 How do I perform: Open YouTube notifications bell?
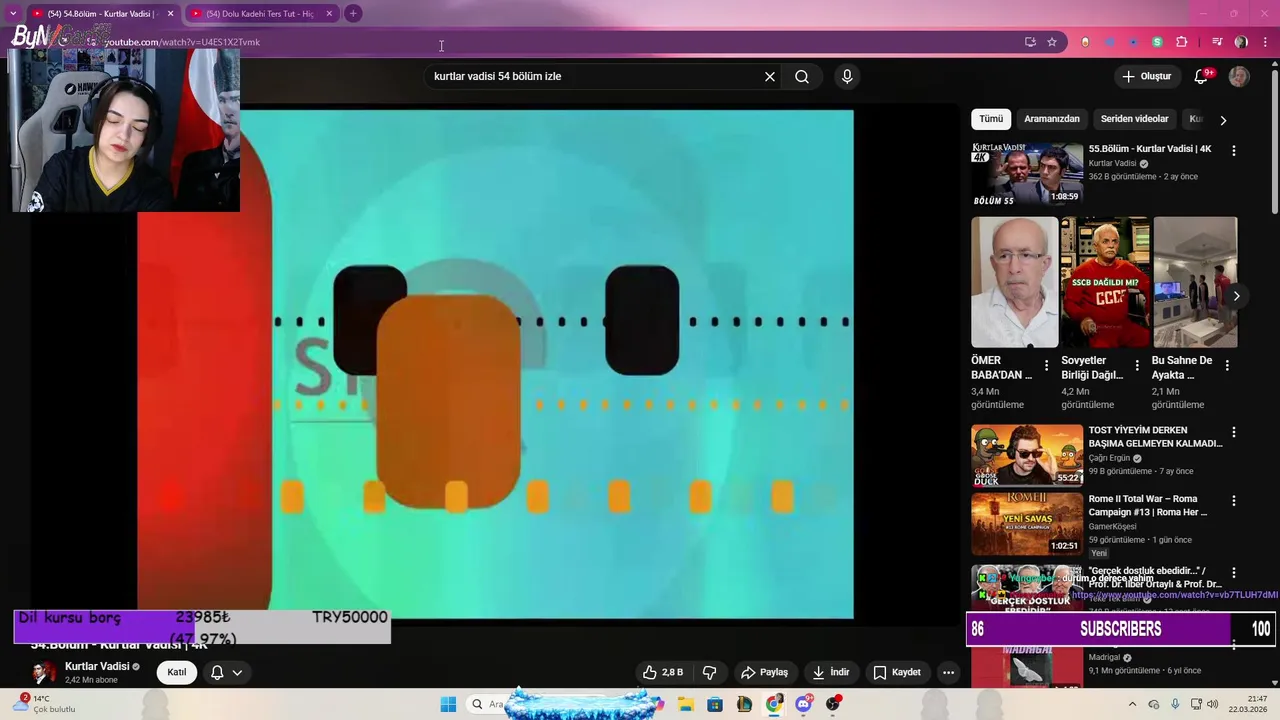tap(1202, 77)
